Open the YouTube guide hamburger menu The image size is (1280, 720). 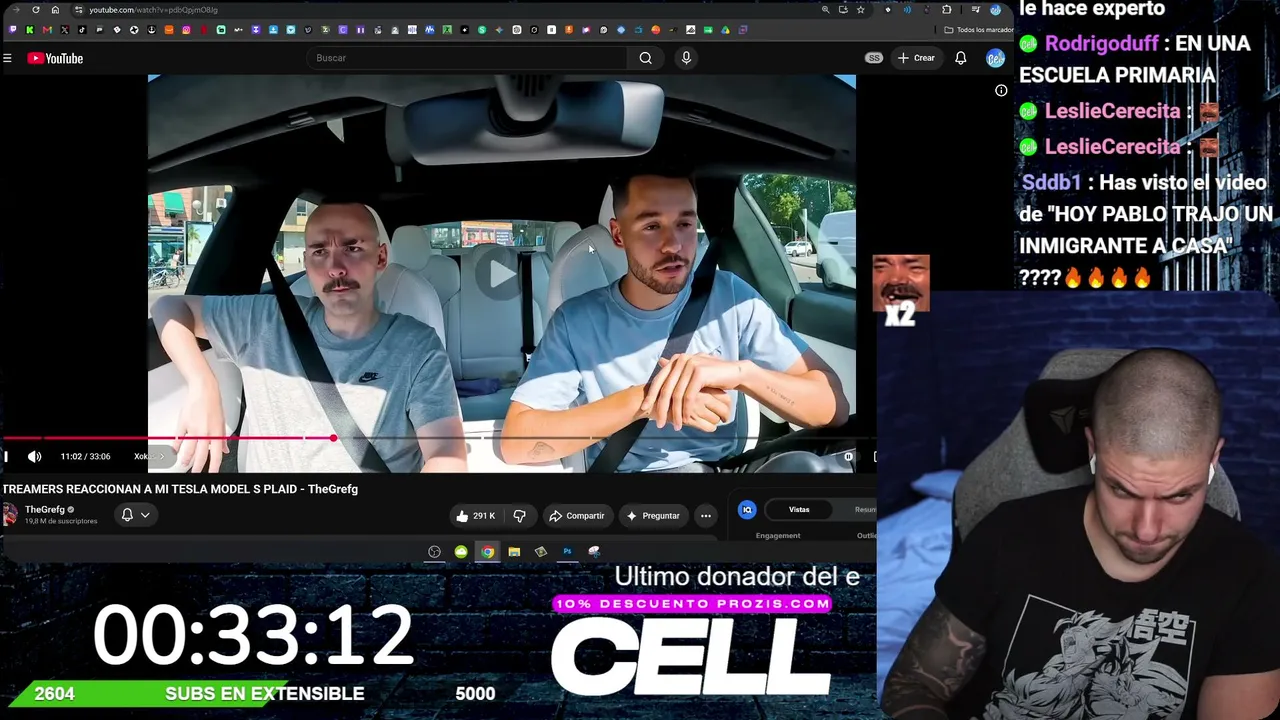point(7,59)
